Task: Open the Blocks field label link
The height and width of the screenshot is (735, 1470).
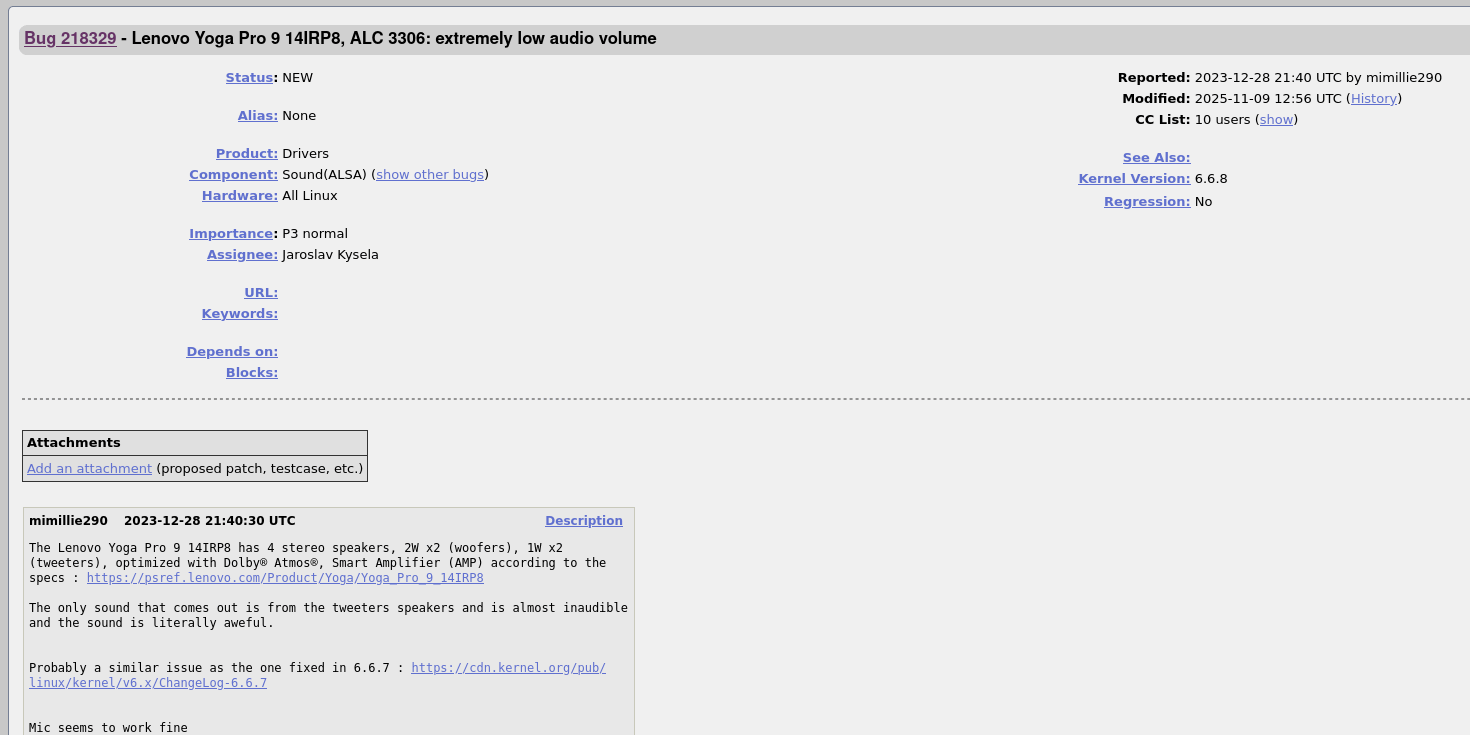Action: point(251,373)
